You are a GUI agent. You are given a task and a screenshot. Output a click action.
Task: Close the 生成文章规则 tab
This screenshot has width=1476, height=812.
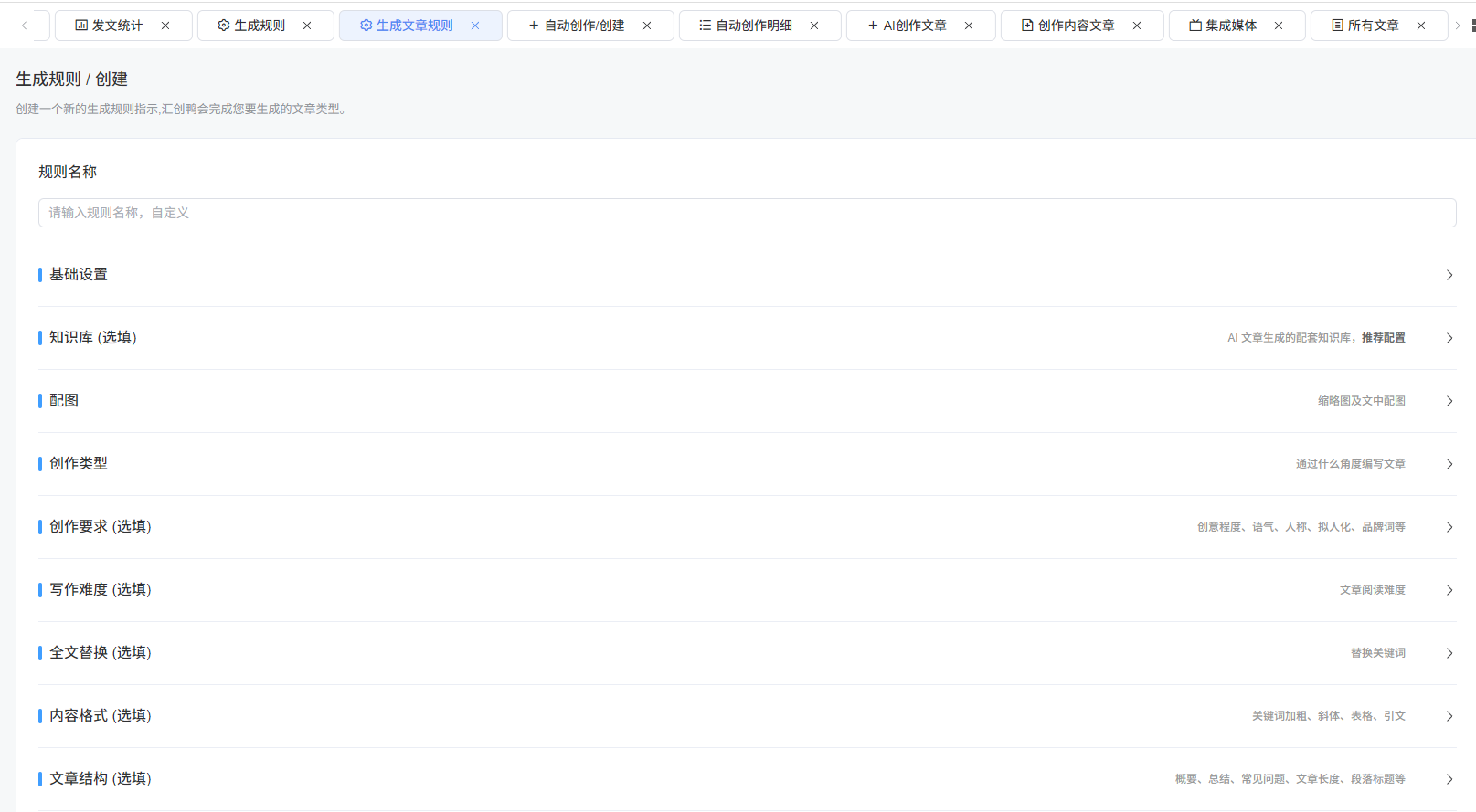[475, 26]
